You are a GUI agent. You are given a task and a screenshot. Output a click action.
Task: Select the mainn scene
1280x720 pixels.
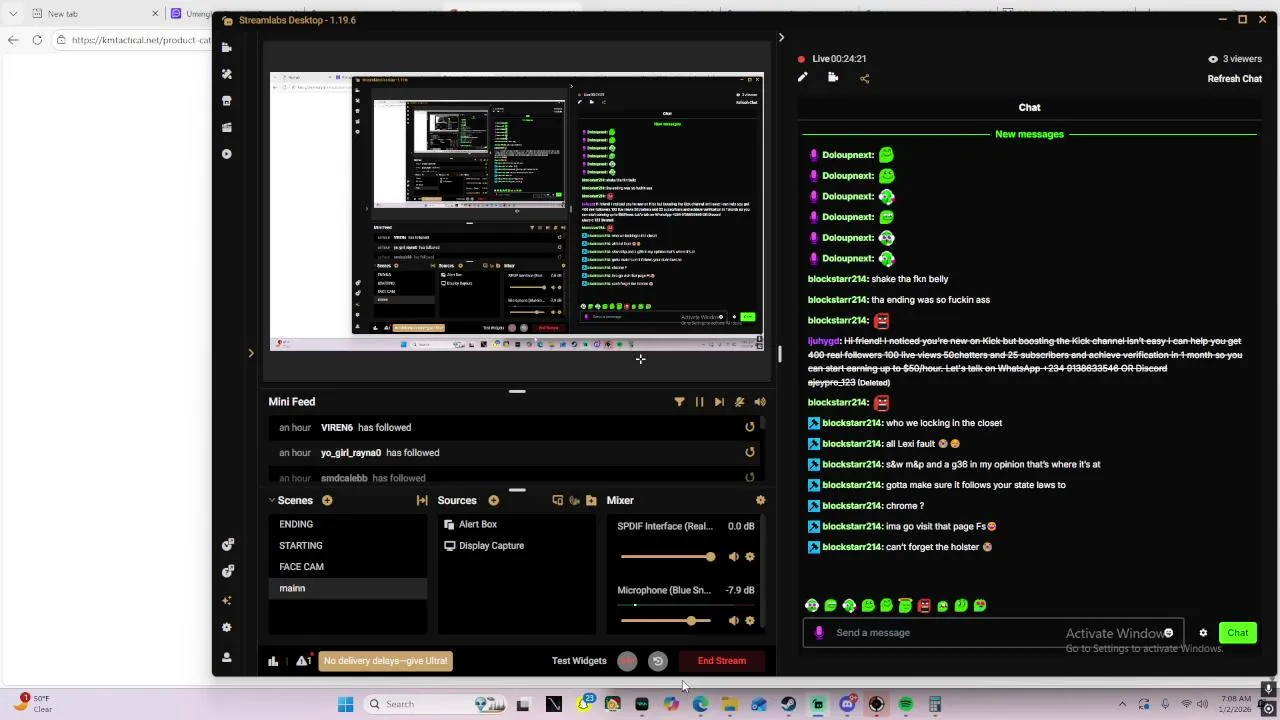[348, 588]
